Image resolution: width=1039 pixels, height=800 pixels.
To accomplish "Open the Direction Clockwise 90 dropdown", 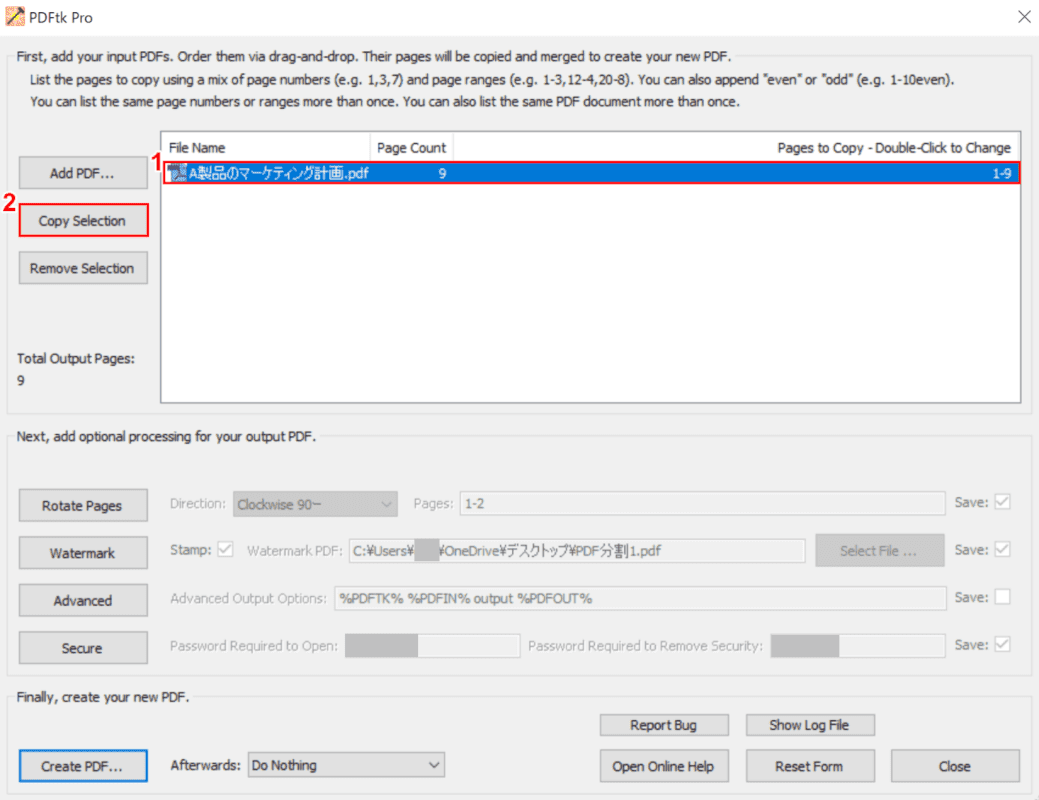I will [x=315, y=504].
